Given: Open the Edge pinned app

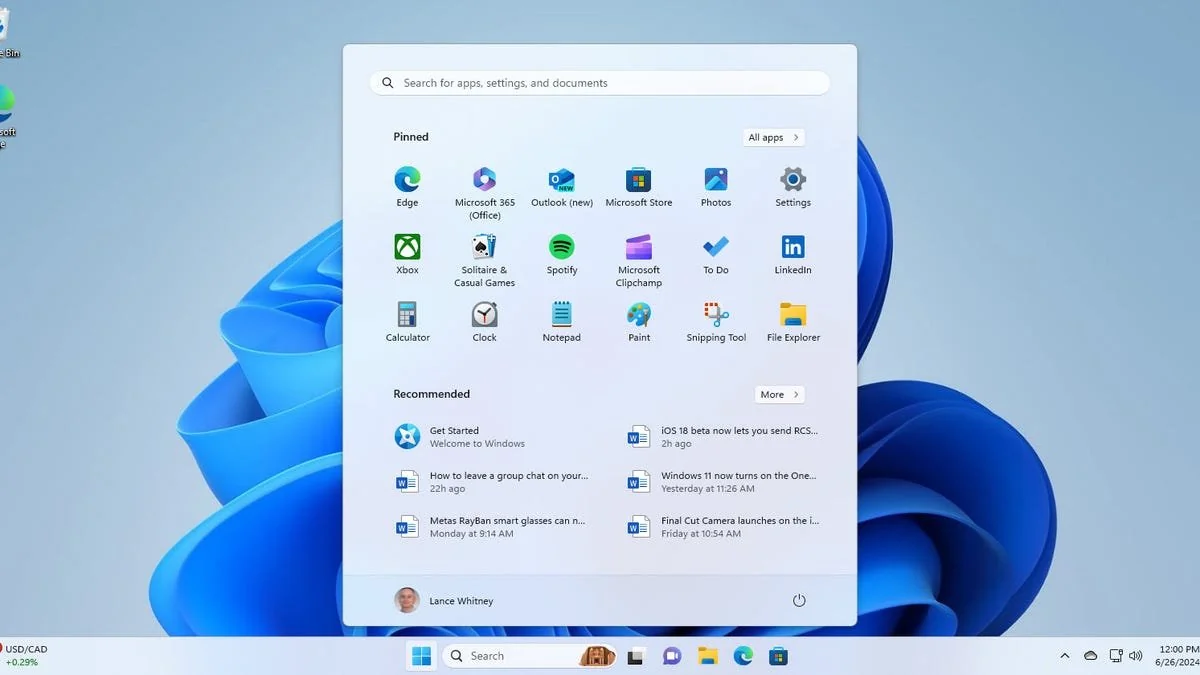Looking at the screenshot, I should tap(407, 186).
